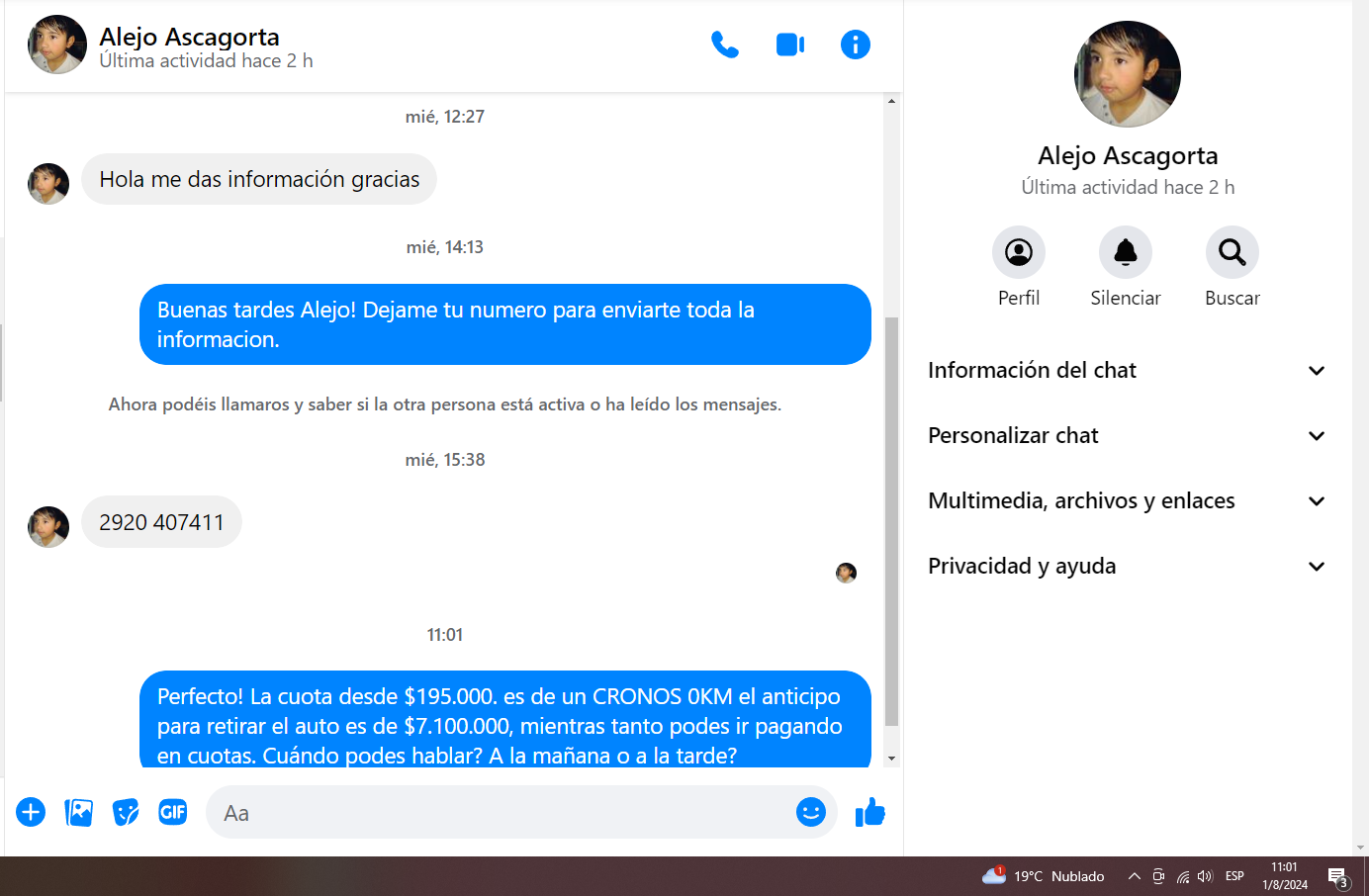1369x896 pixels.
Task: Mute the chat with Silenciar bell
Action: tap(1125, 253)
